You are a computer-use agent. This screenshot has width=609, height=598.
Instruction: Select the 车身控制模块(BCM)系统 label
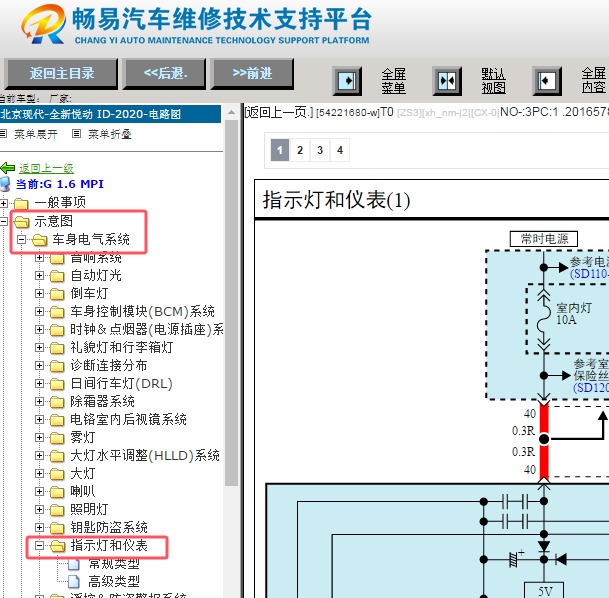click(x=142, y=312)
